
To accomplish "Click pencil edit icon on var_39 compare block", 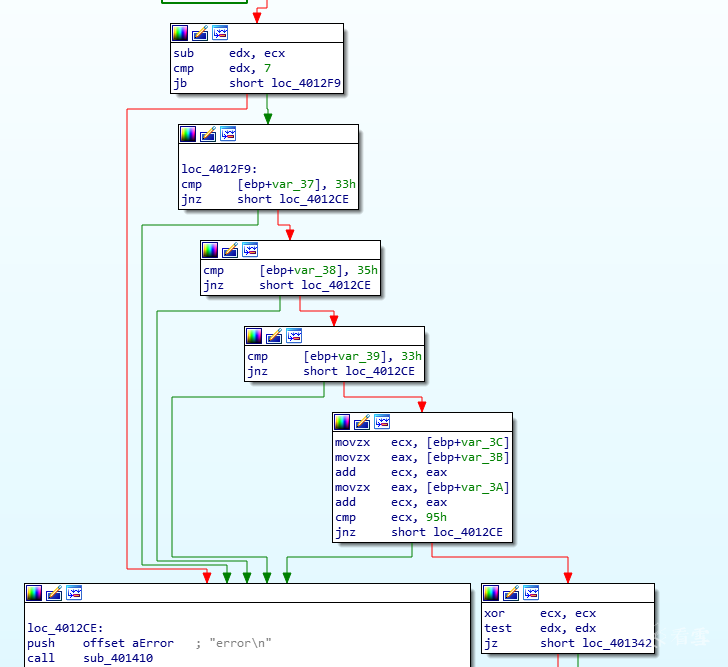I will 274,336.
